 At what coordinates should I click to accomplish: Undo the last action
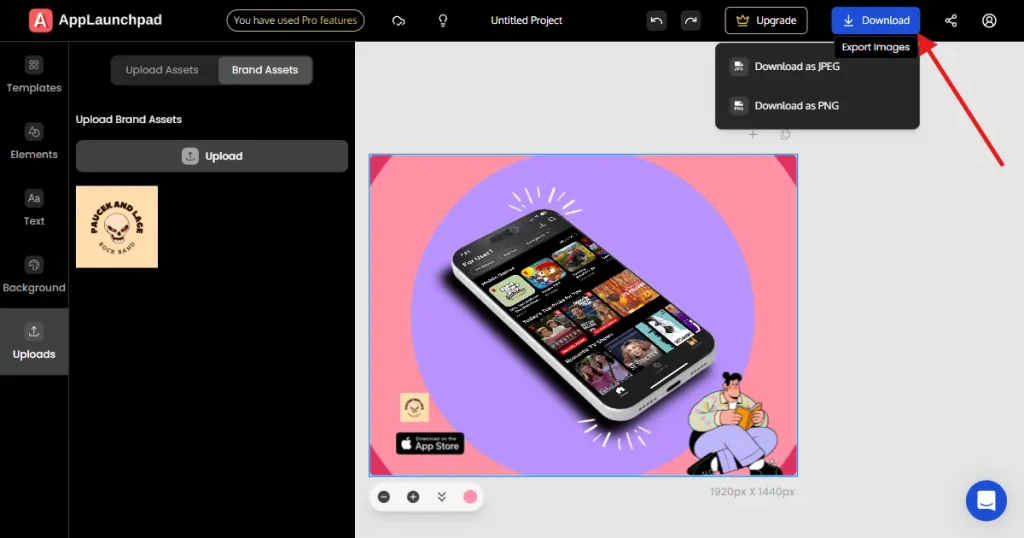tap(656, 21)
